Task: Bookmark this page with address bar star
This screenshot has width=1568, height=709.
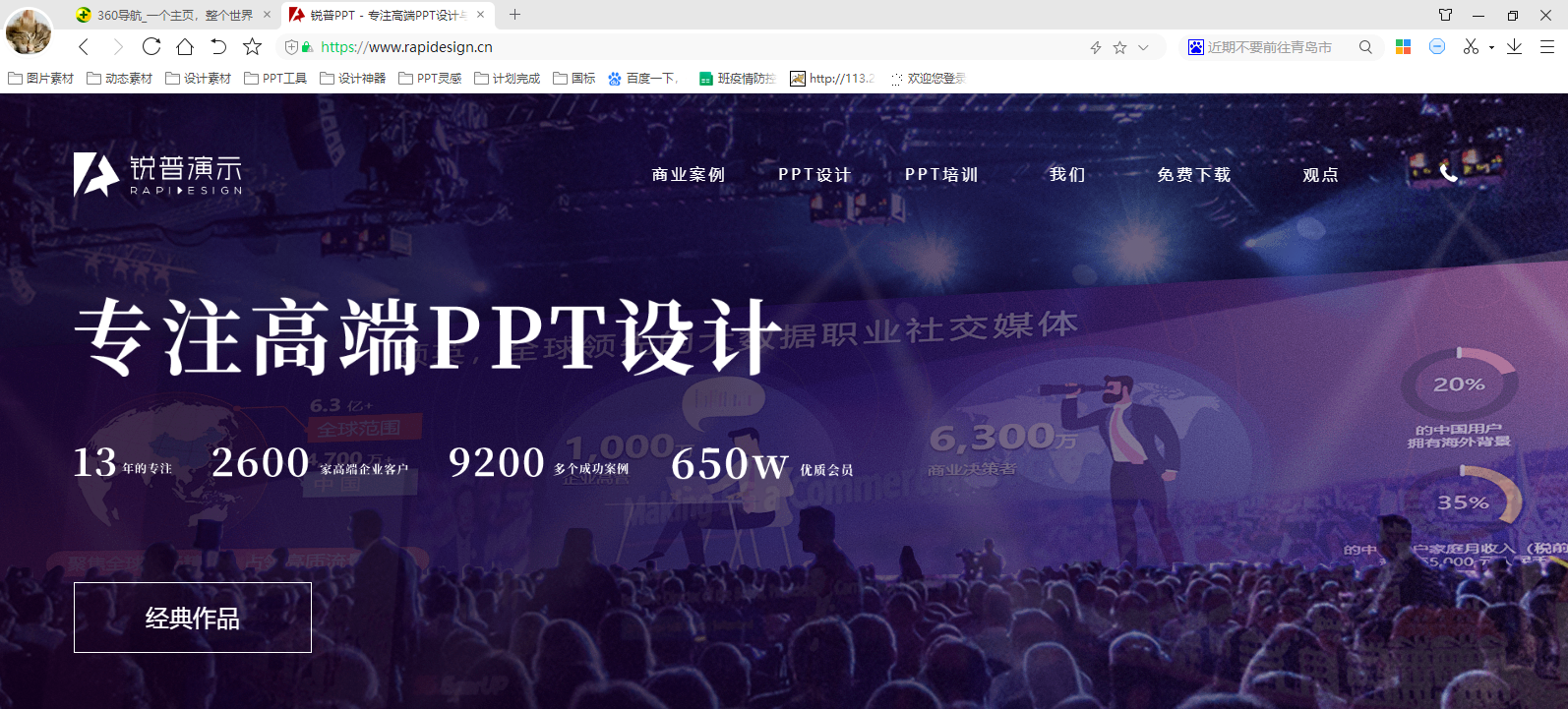Action: (x=1119, y=47)
